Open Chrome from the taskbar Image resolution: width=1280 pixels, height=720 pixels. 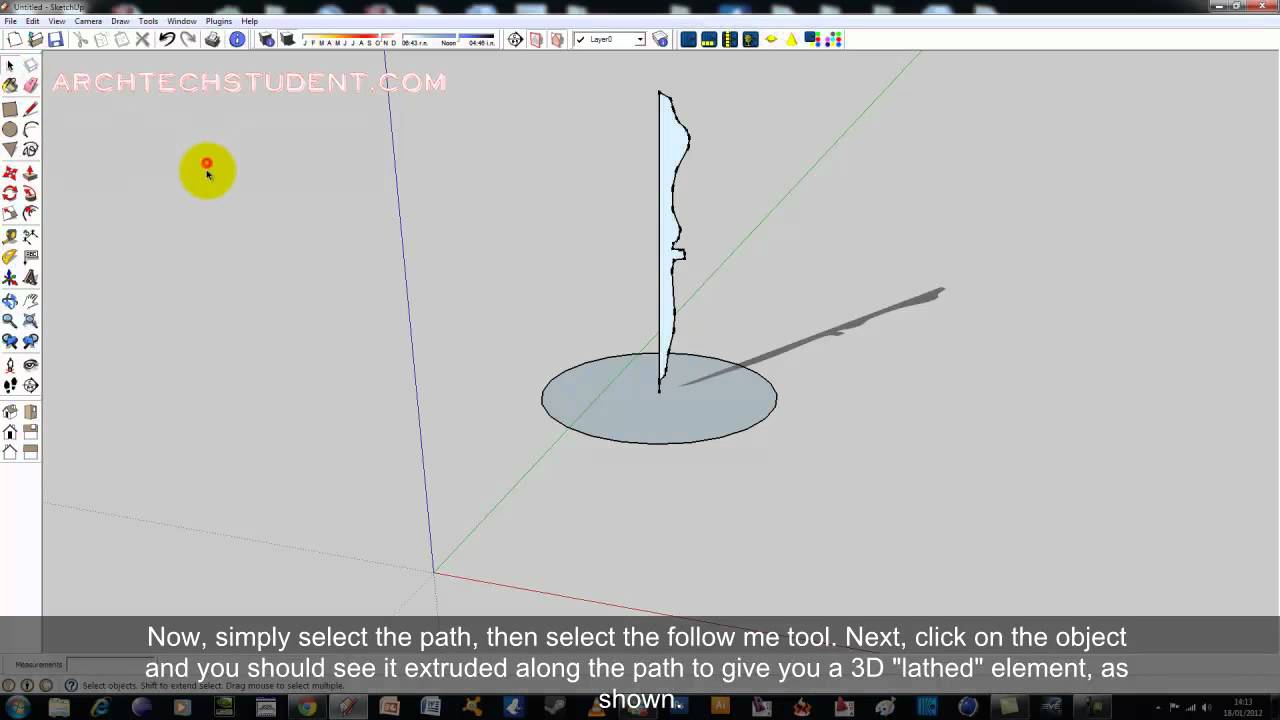coord(307,707)
